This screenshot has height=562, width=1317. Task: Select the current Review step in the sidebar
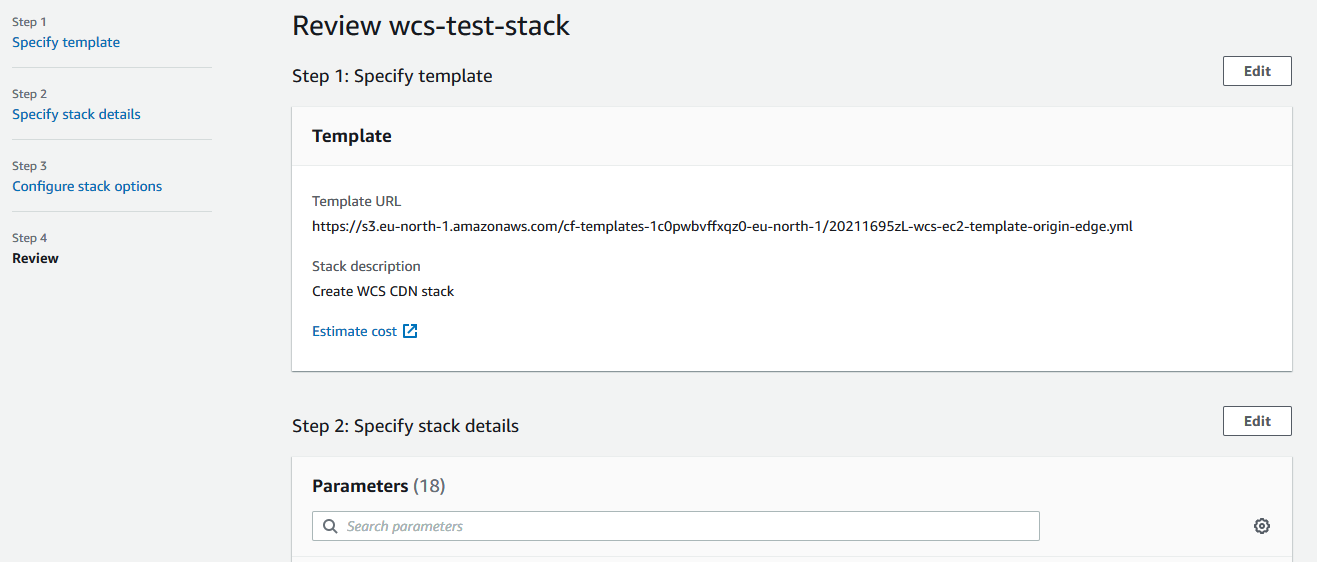coord(35,258)
